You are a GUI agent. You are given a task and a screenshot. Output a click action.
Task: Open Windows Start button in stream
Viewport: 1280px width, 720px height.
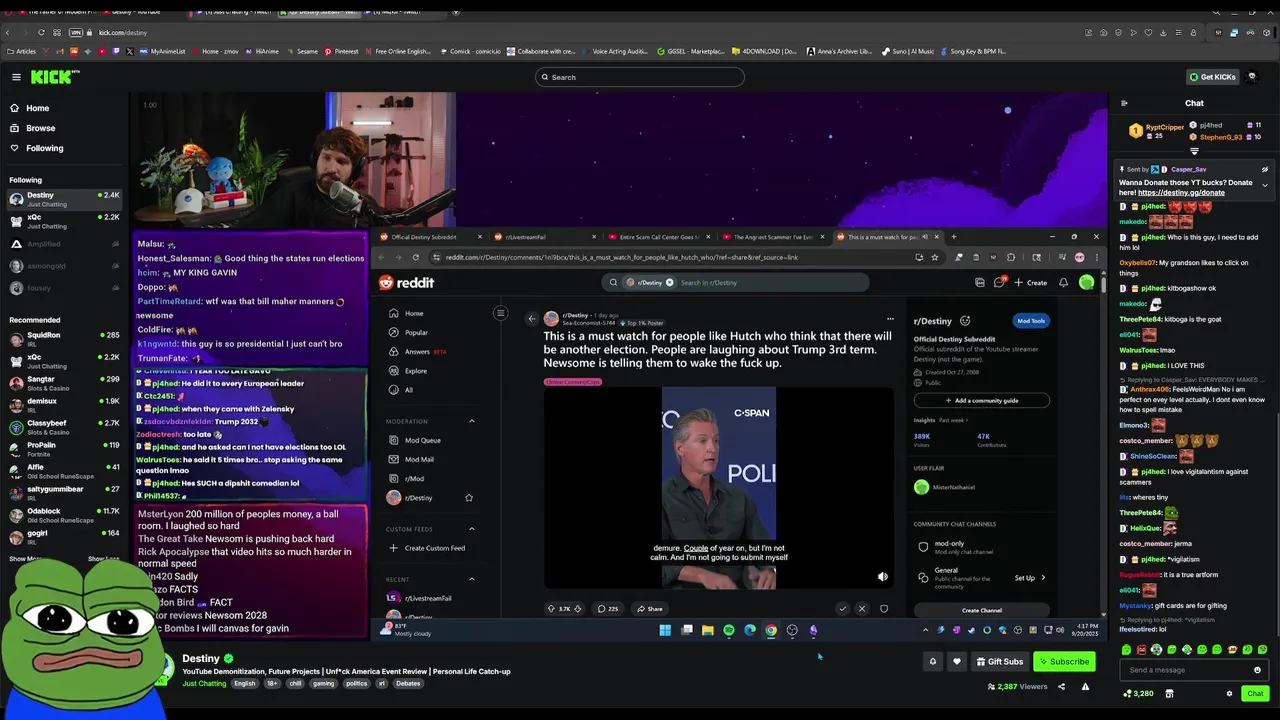(x=665, y=630)
